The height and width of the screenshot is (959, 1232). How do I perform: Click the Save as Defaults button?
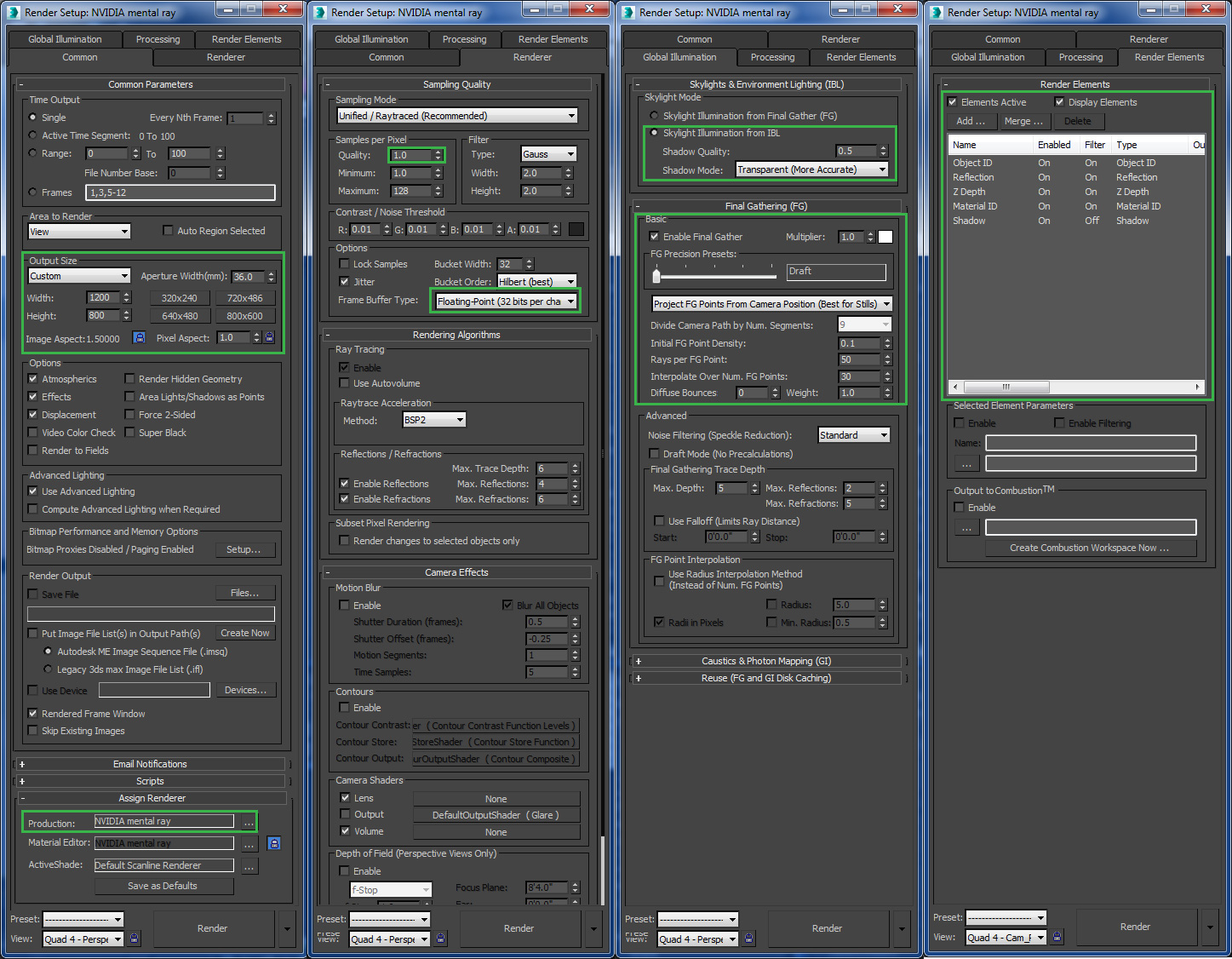(163, 886)
